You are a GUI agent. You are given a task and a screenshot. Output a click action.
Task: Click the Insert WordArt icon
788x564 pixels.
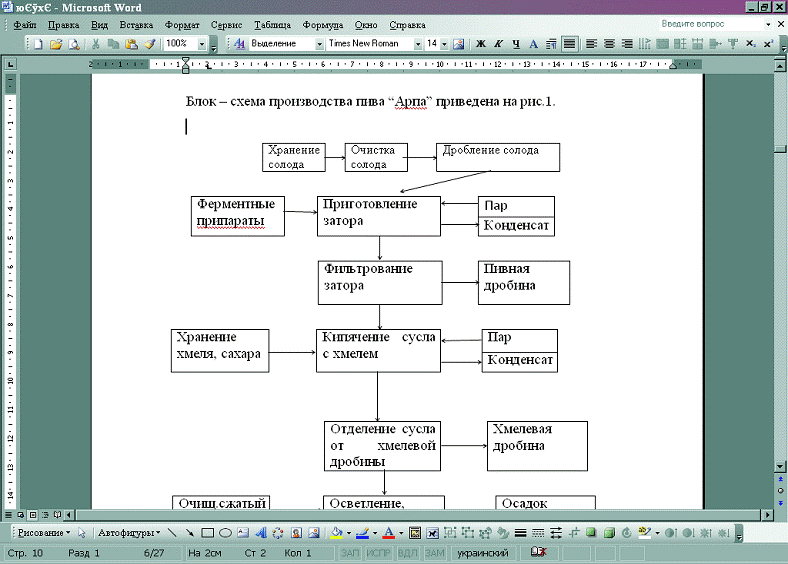(x=261, y=533)
